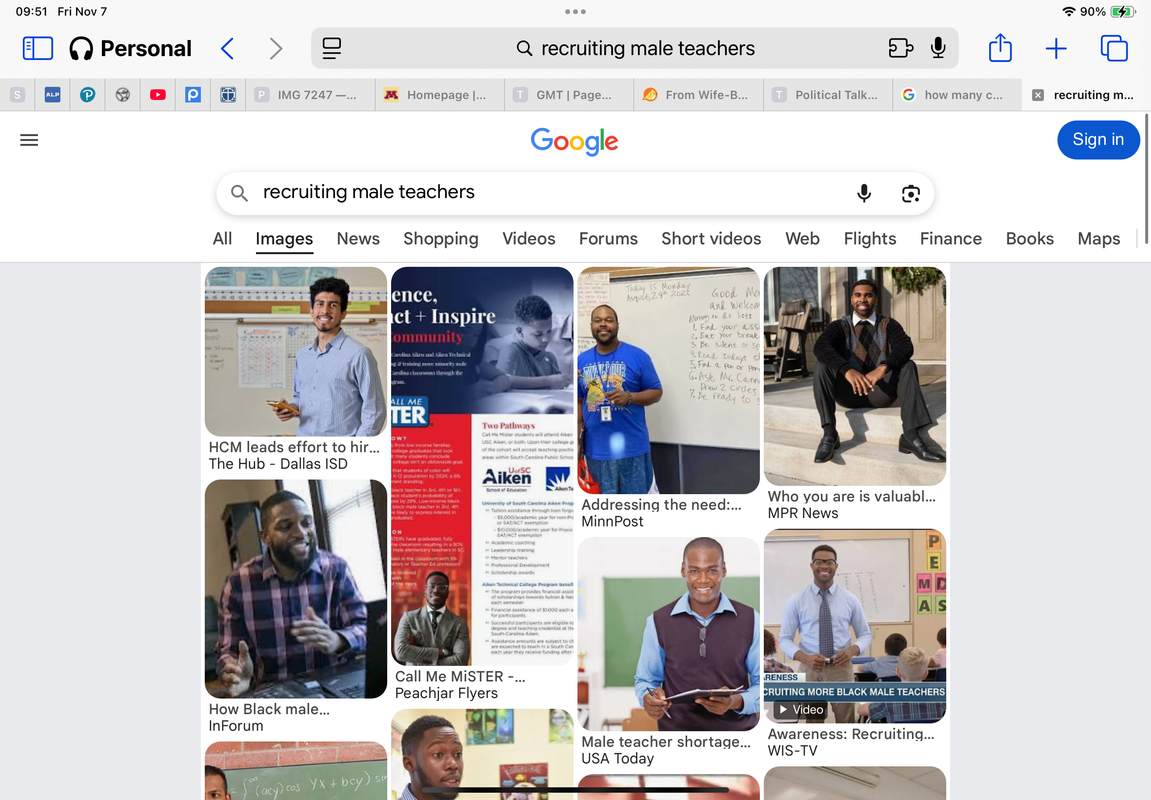Viewport: 1151px width, 800px height.
Task: Open Google Lens camera search
Action: point(910,193)
